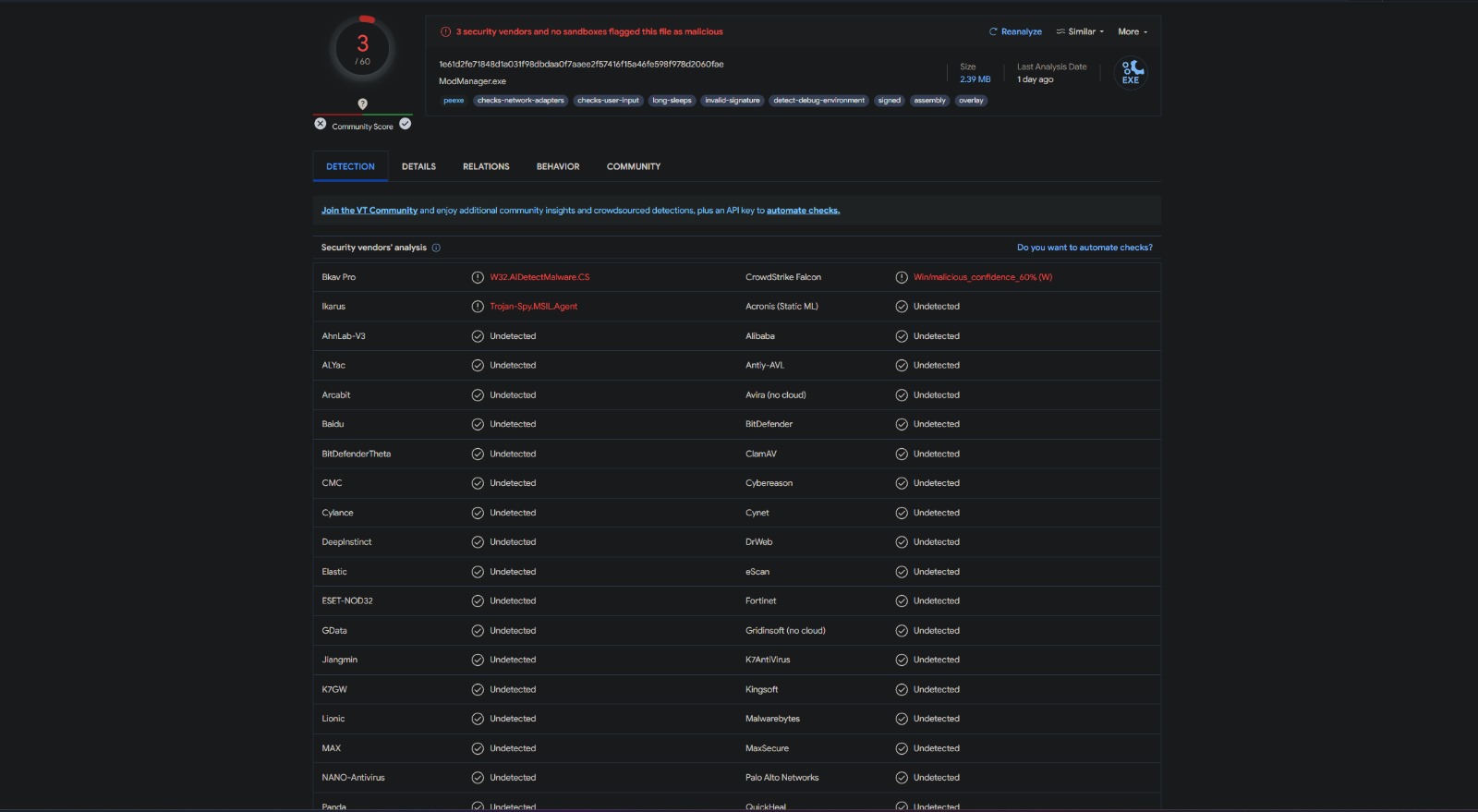
Task: Click the undetected check icon for Alibaba
Action: click(x=902, y=336)
